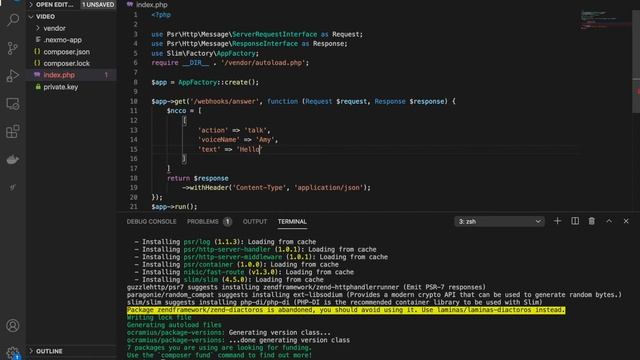Open composer.lock in explorer
Viewport: 640px width, 360px height.
(x=72, y=63)
